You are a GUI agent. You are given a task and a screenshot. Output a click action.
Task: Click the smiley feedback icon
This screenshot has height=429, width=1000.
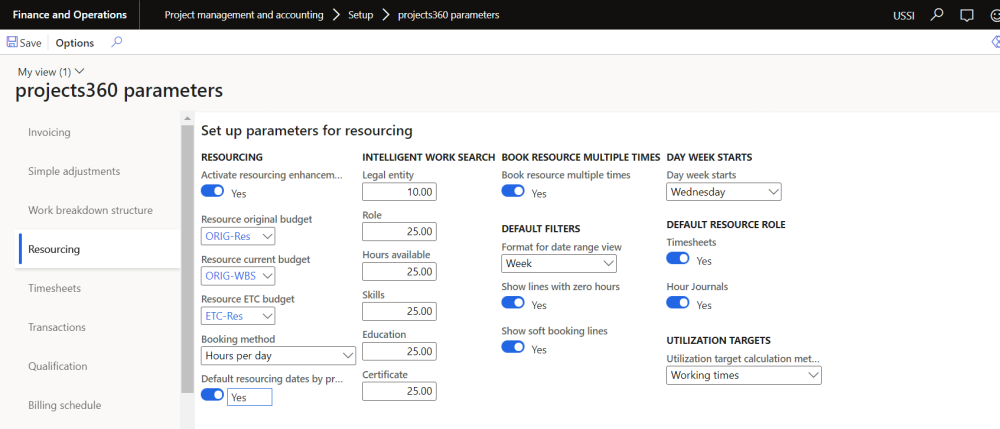995,15
